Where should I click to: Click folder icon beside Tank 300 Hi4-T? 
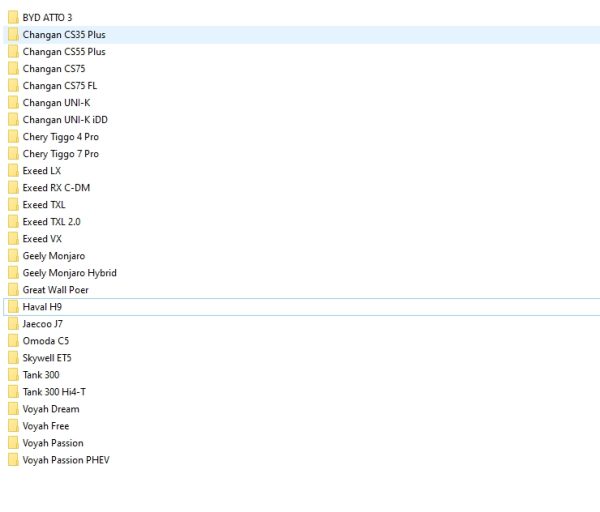click(13, 392)
